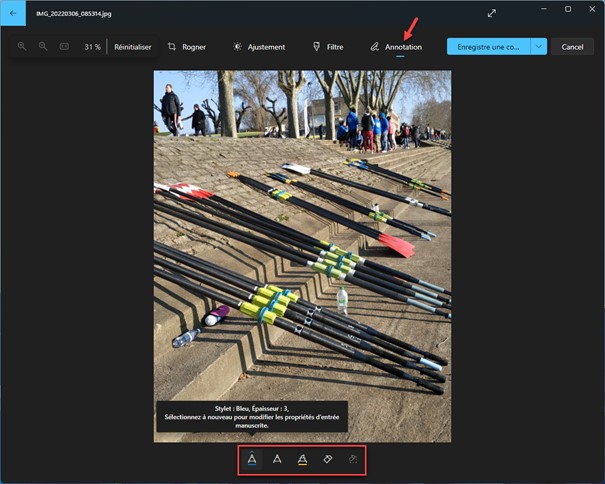Viewport: 605px width, 484px height.
Task: Click the fit to window icon
Action: point(64,47)
